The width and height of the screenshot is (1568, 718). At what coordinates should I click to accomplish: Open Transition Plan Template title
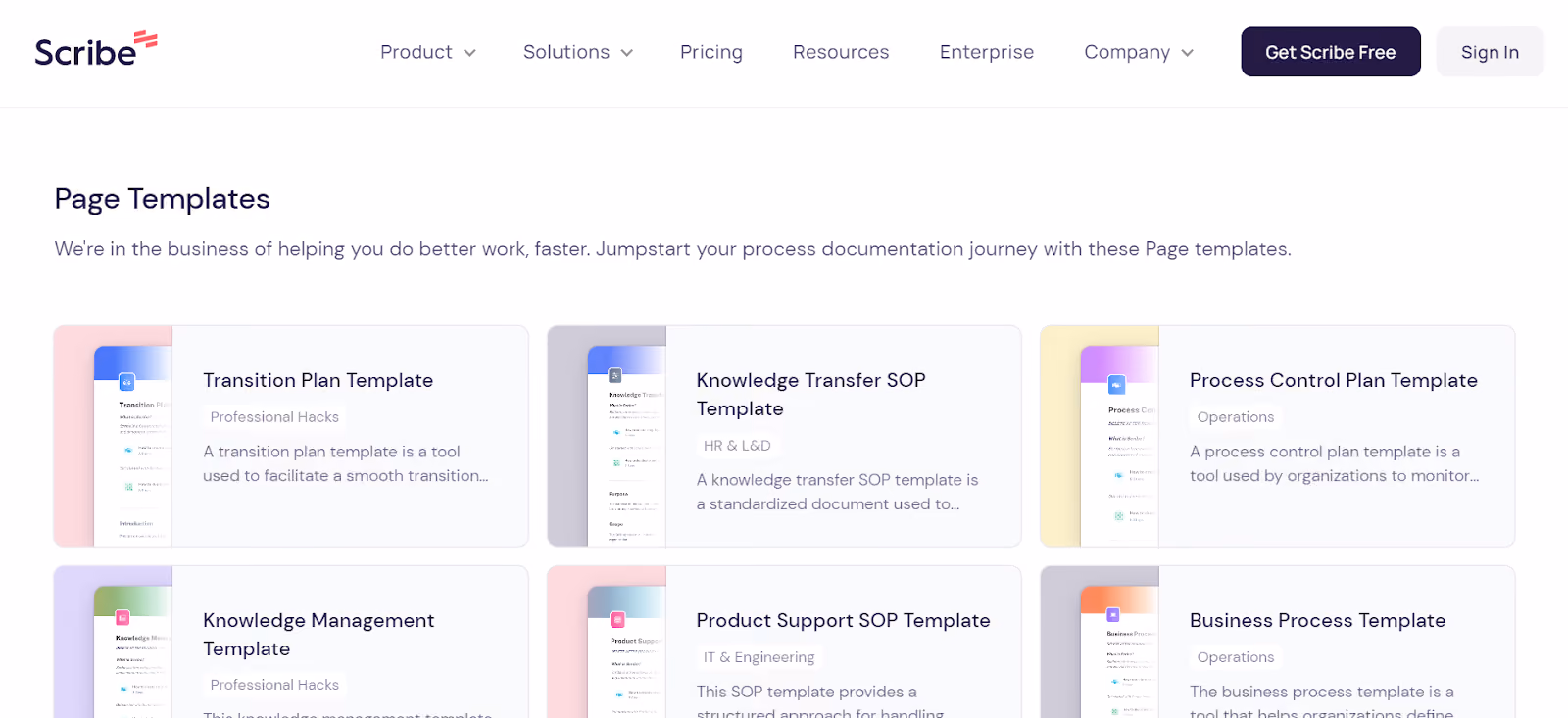pos(318,380)
